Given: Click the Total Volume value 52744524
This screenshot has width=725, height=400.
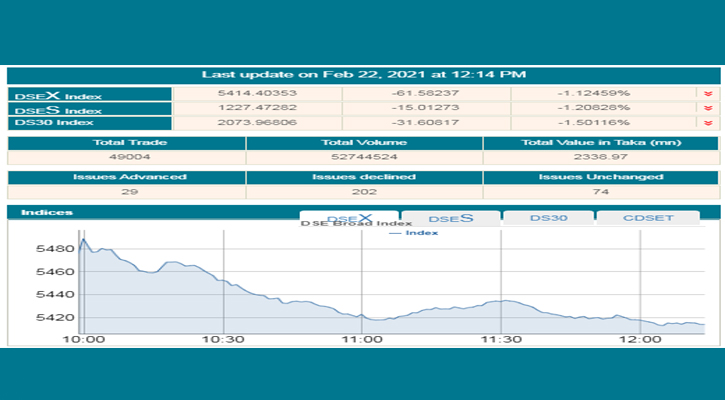Looking at the screenshot, I should pyautogui.click(x=363, y=158).
